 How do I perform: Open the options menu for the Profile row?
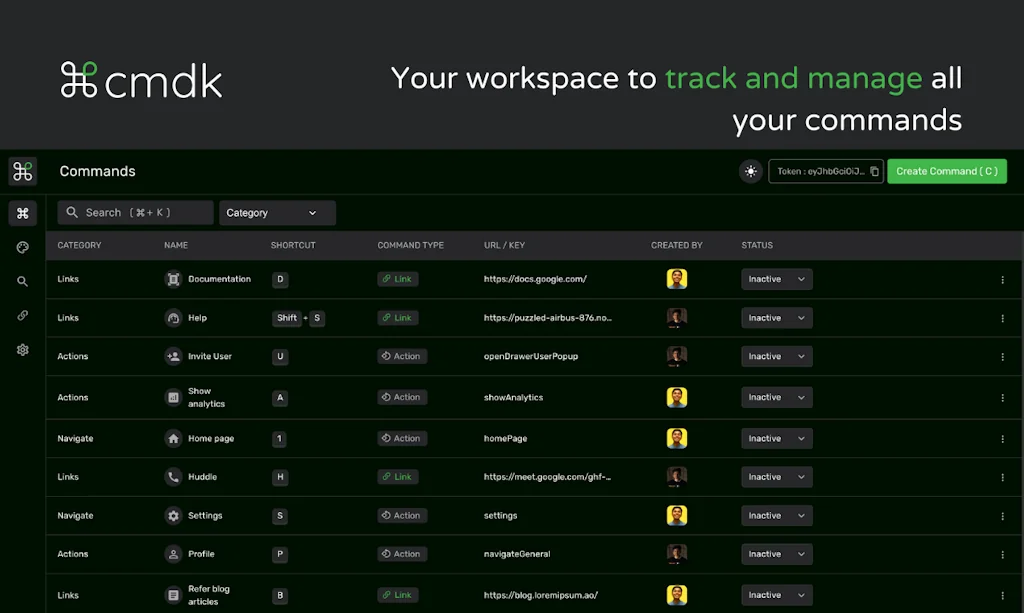pos(1003,554)
